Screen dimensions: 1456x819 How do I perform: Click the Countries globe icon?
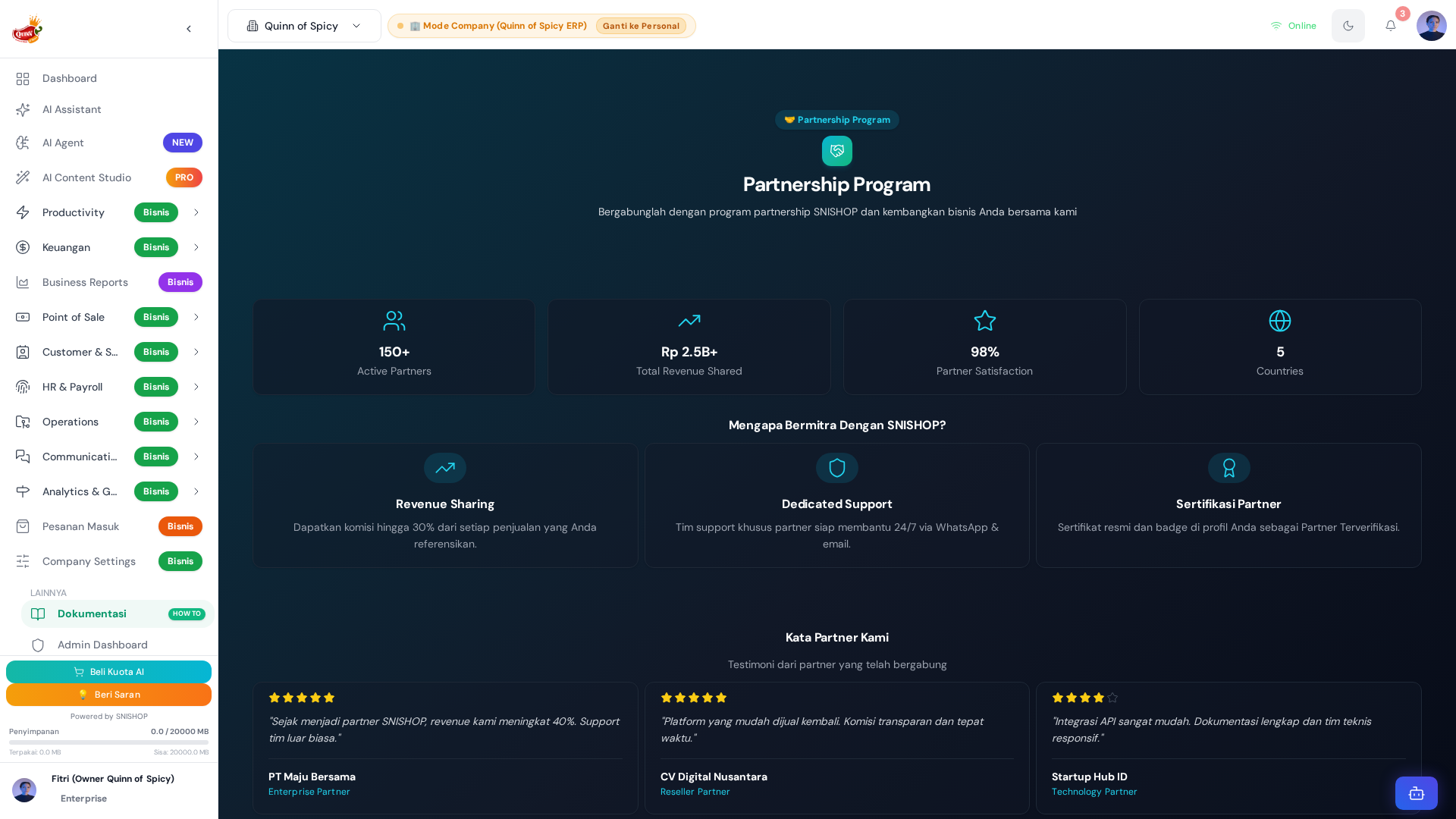click(1280, 321)
